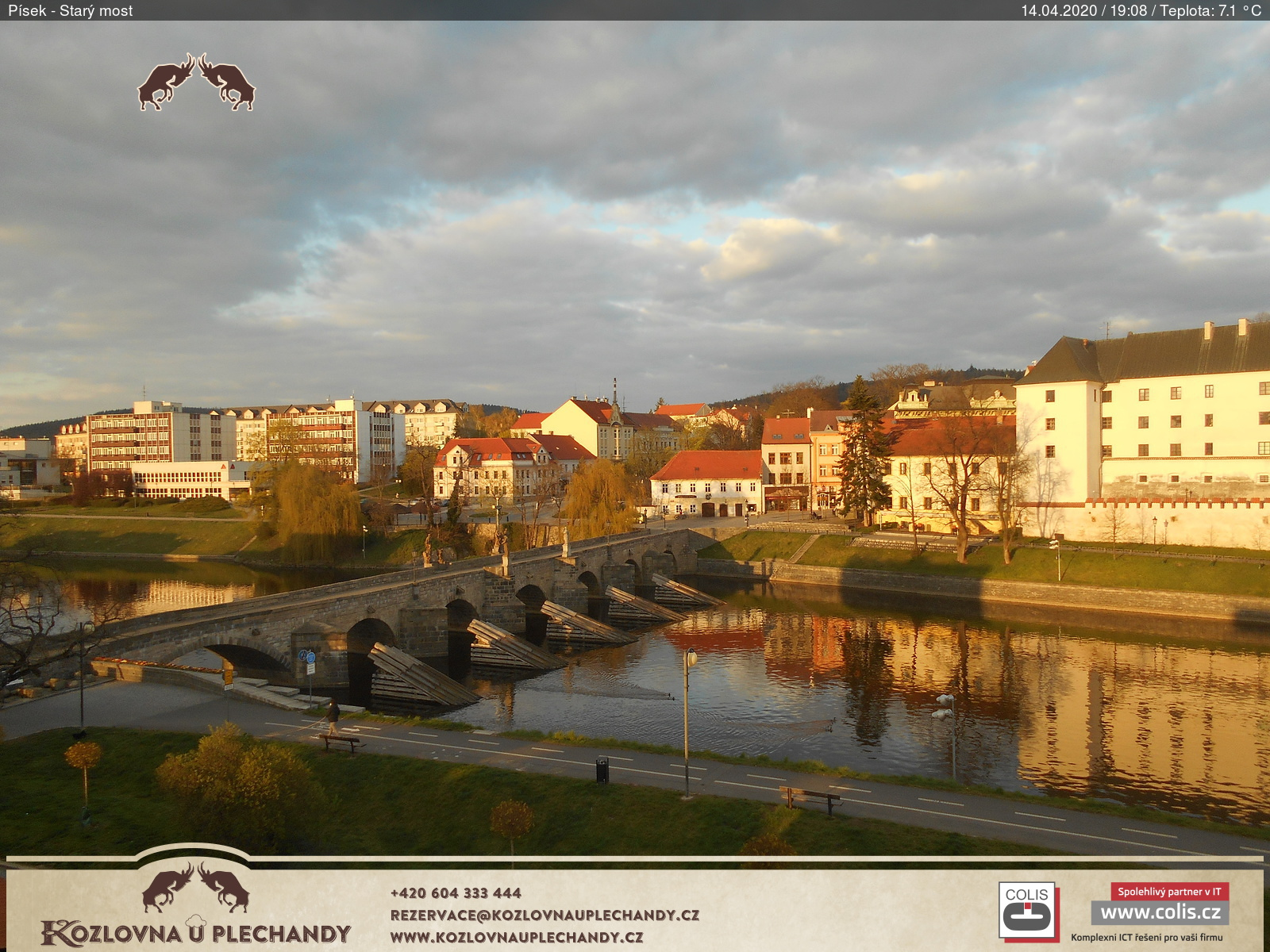Screen dimensions: 1270x952
Task: Click the street lamp head near the river
Action: click(x=691, y=657)
